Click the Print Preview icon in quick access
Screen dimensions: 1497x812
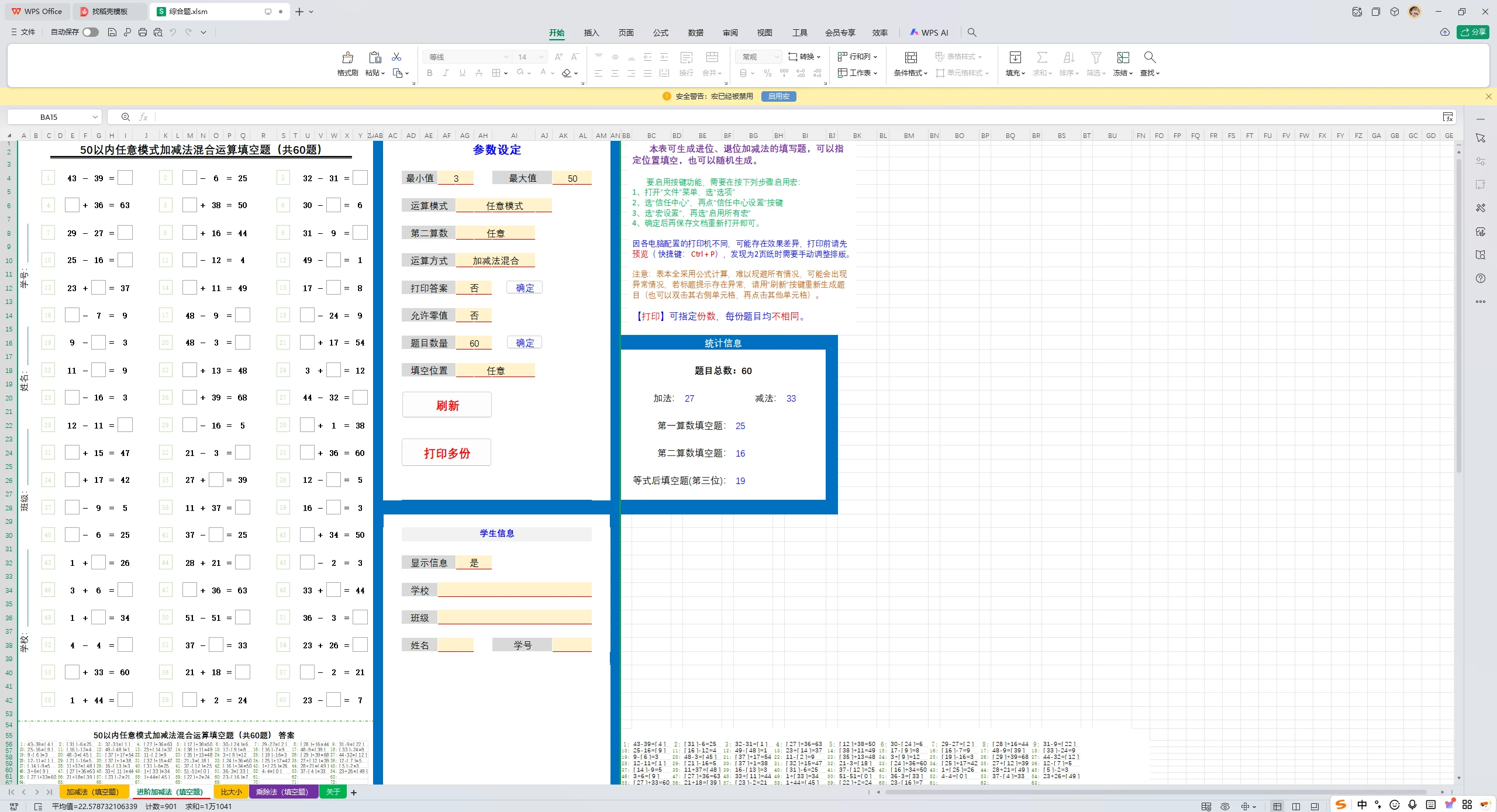click(x=158, y=32)
